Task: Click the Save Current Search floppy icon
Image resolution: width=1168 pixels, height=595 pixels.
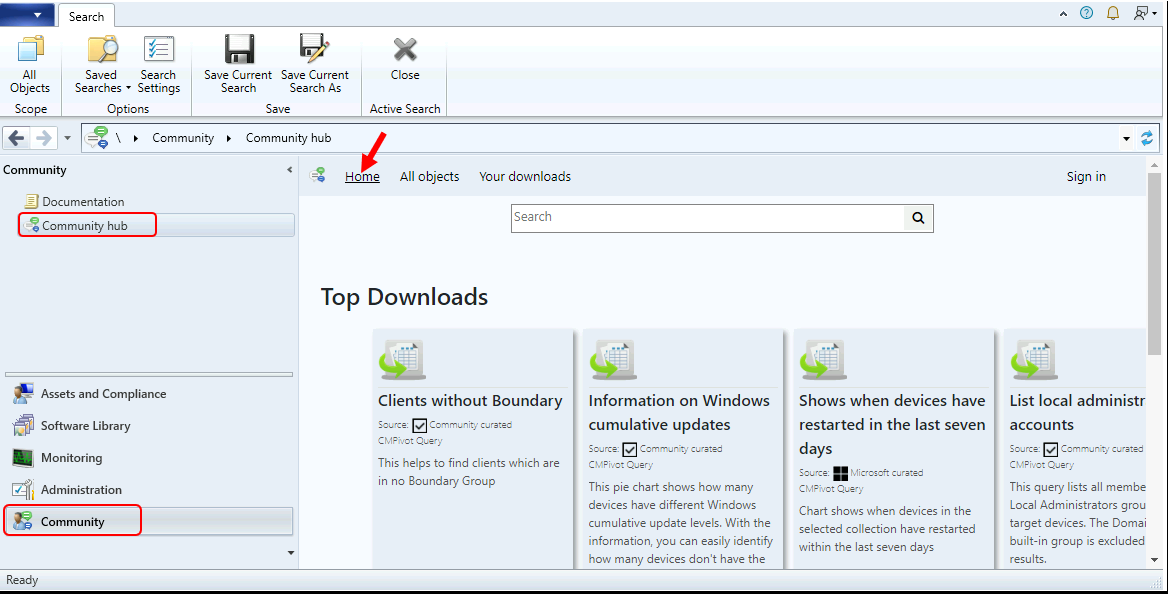Action: [x=239, y=48]
